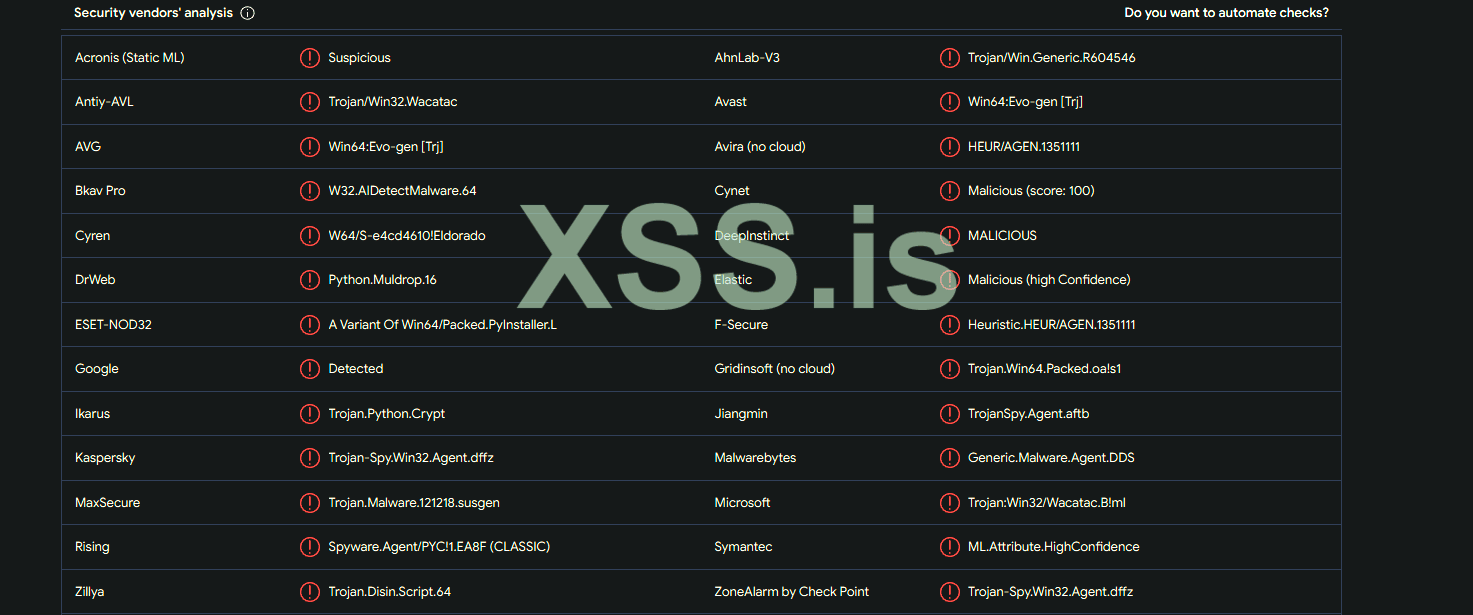Click 'W64/S-e4cd4610!Eldorado' detection name

408,236
